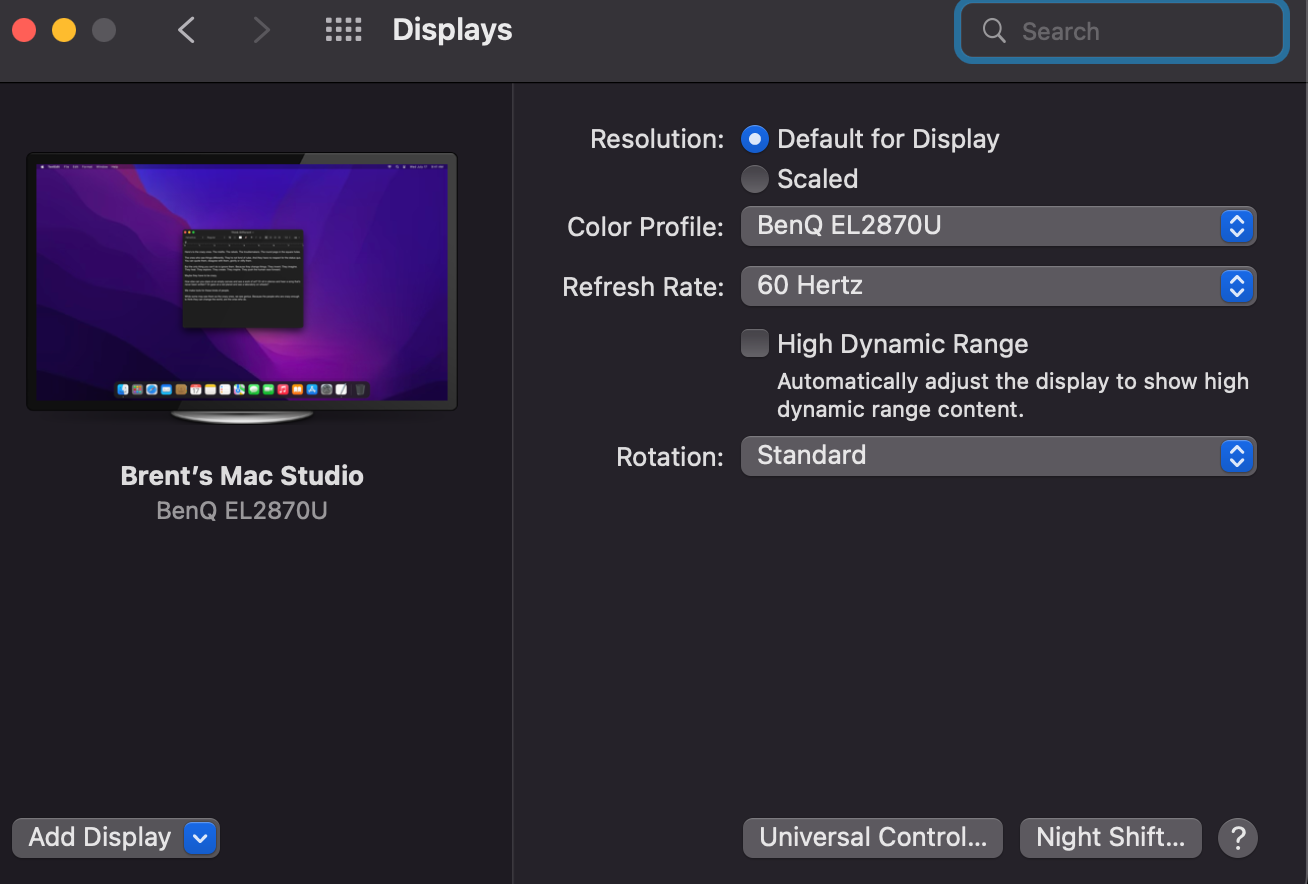Close the Displays window with the red button

click(24, 30)
